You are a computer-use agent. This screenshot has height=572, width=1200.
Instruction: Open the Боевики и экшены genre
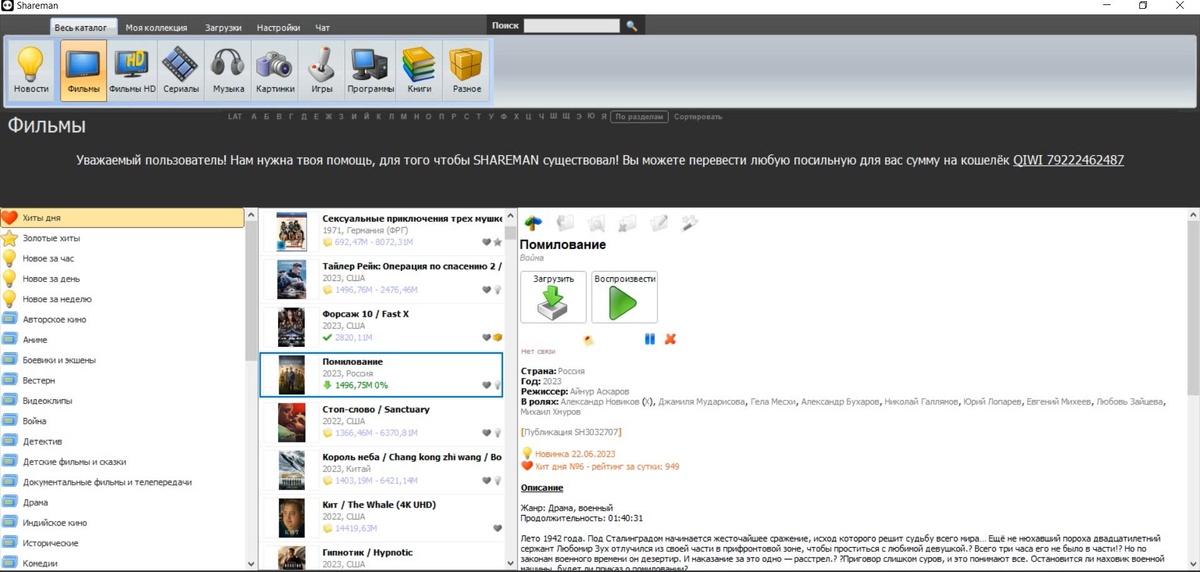pyautogui.click(x=122, y=360)
